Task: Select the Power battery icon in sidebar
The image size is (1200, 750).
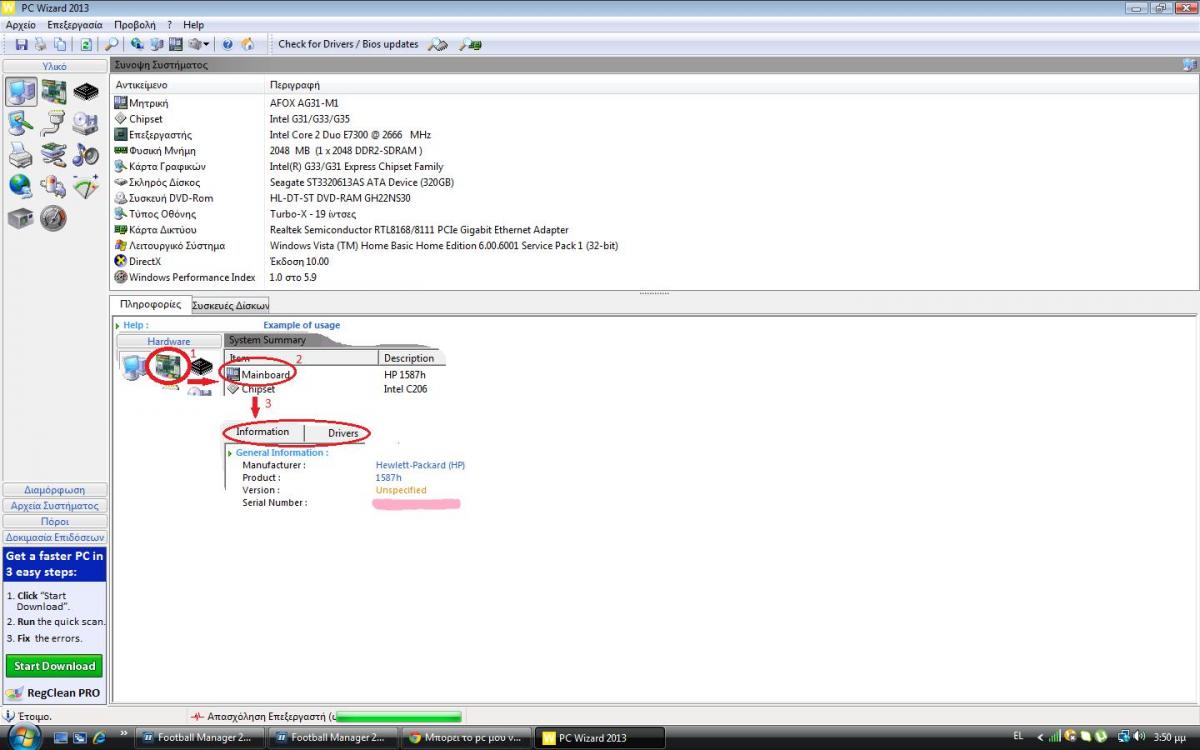Action: pyautogui.click(x=54, y=186)
